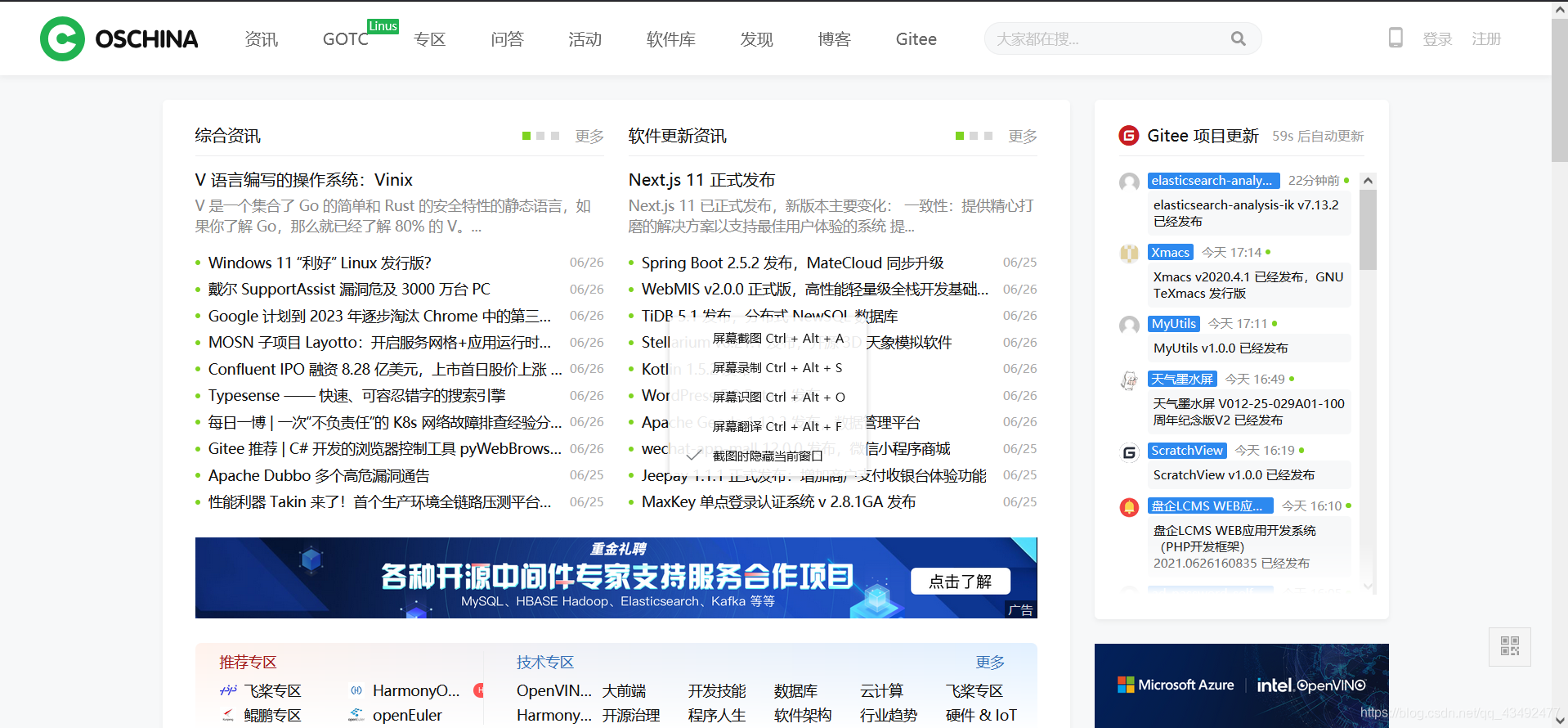
Task: Open Spring Boot 2.5.2 发布 article
Action: 792,263
